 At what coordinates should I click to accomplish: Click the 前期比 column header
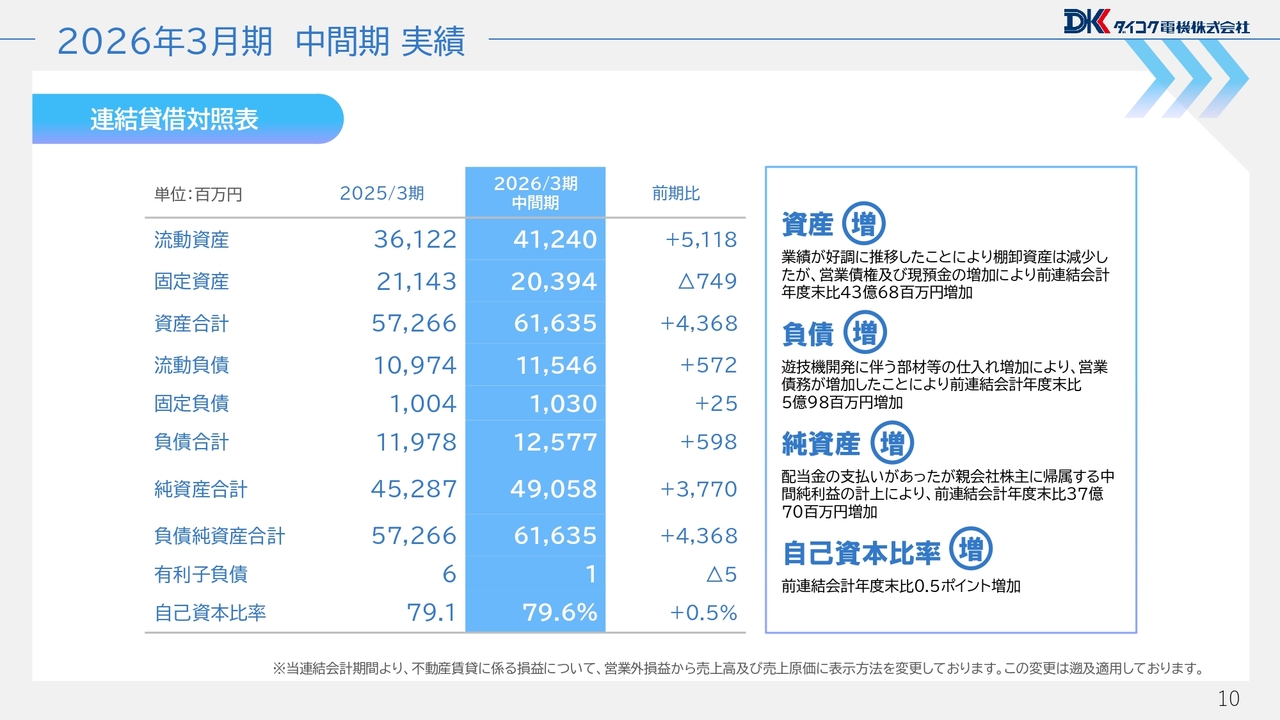click(x=676, y=194)
